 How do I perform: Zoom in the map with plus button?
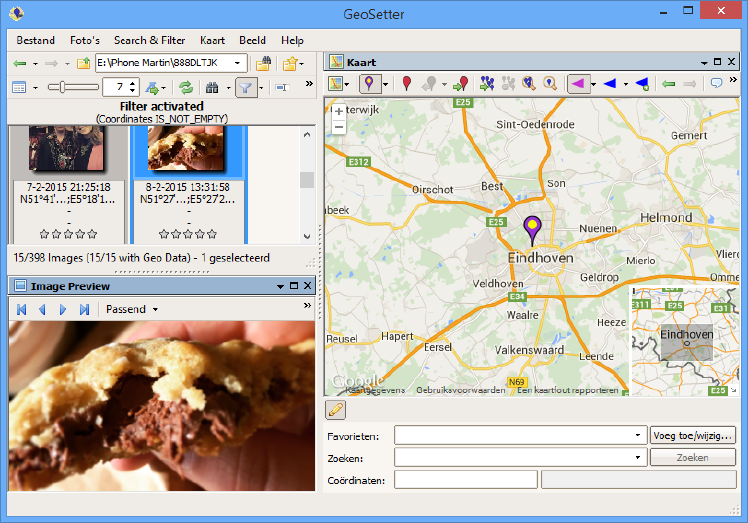point(339,112)
